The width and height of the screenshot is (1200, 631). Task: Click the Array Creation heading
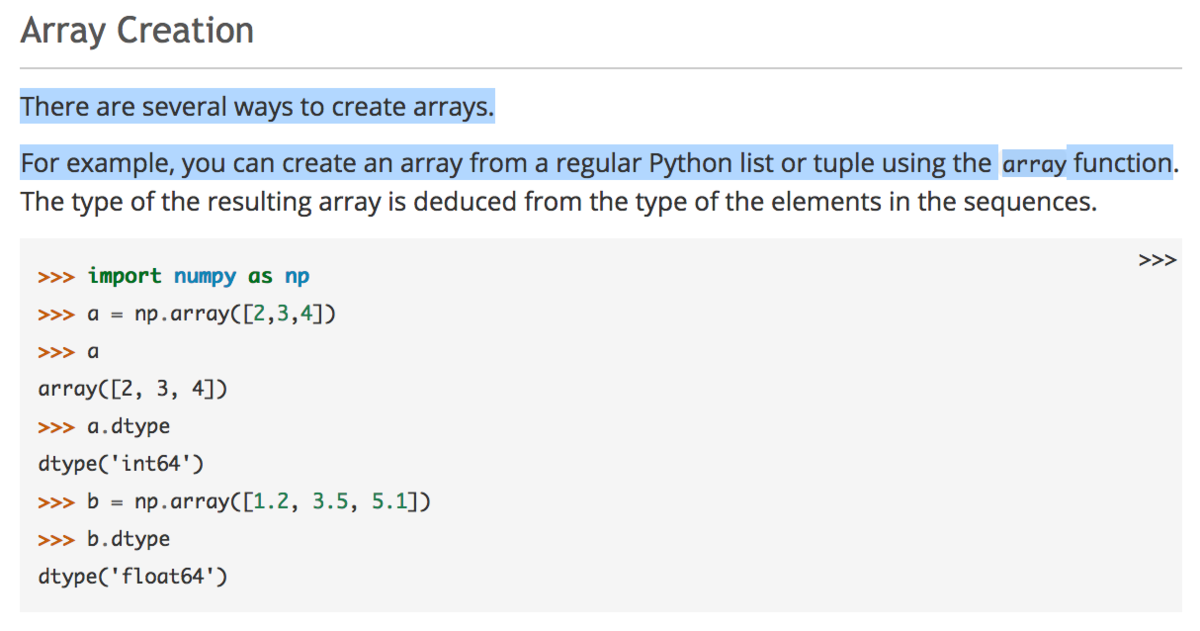pyautogui.click(x=137, y=31)
